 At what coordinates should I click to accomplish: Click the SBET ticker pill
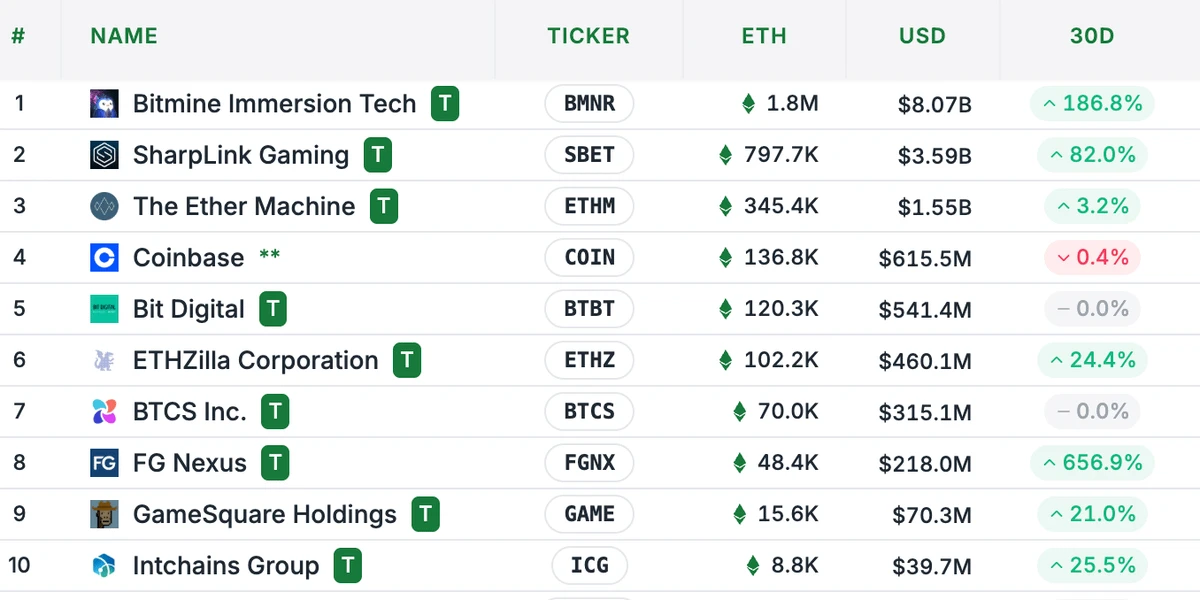point(589,155)
